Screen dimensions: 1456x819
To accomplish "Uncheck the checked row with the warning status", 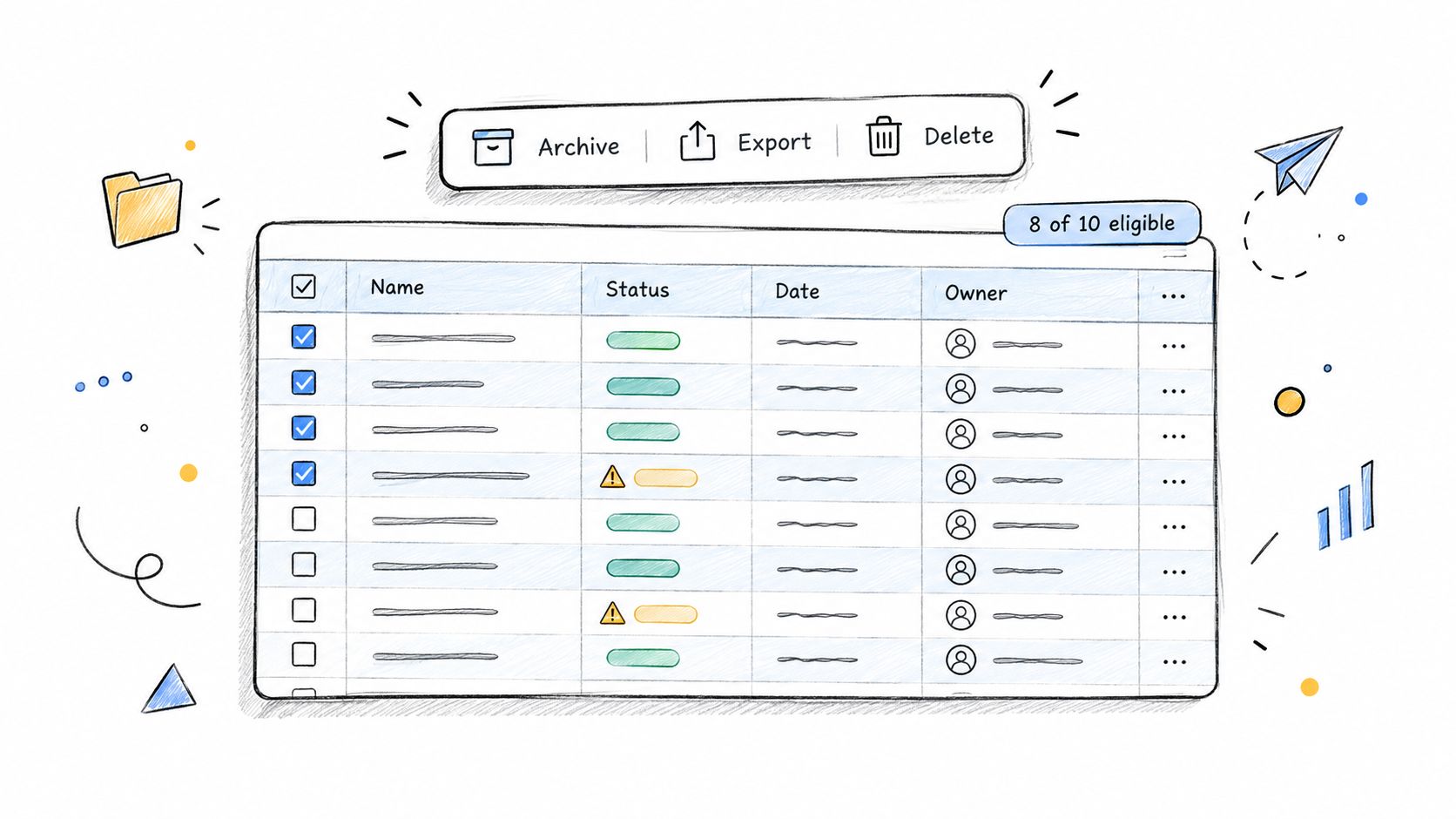I will click(x=303, y=473).
